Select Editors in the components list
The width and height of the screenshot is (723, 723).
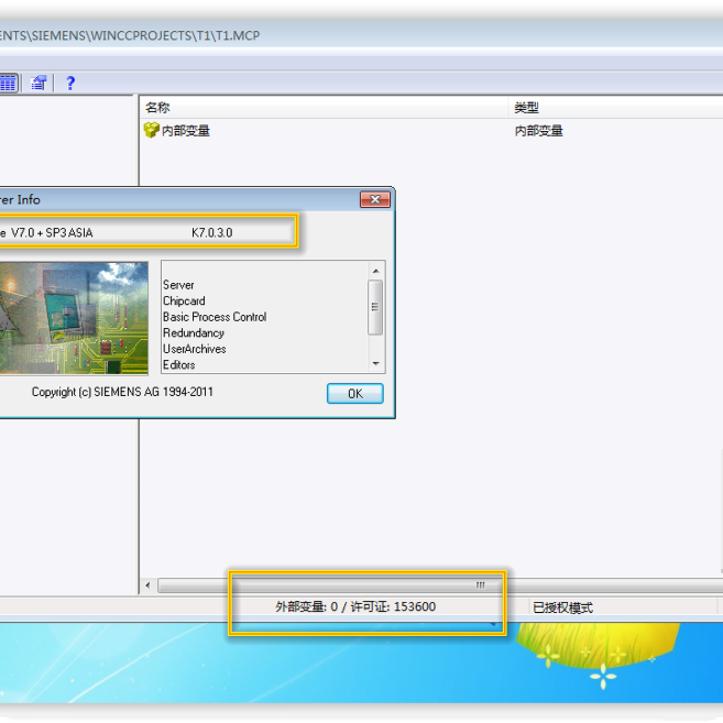179,365
